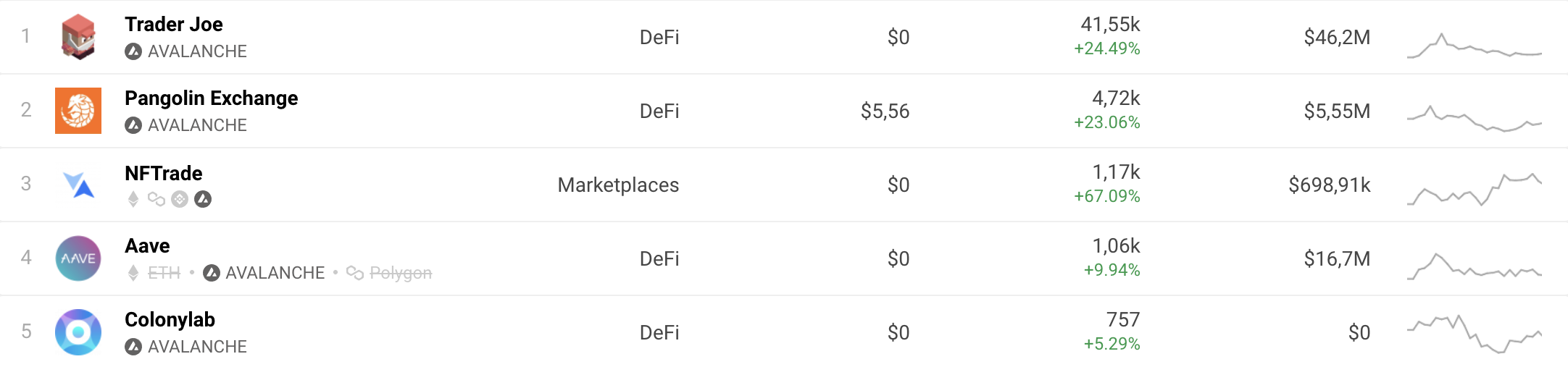
Task: View the Colonylab activity sparkline chart
Action: pos(1474,334)
